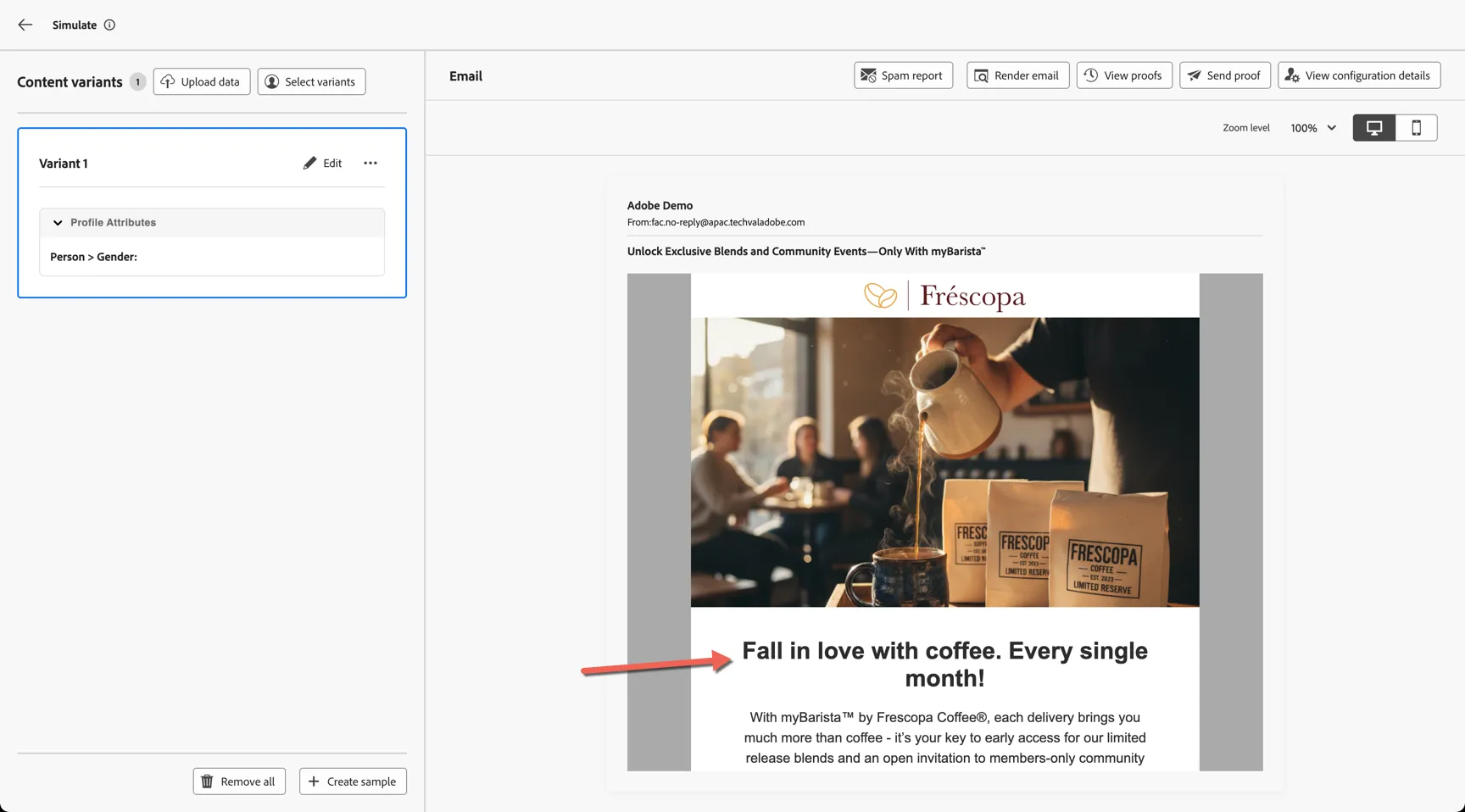Create a sample with the plus button
The image size is (1465, 812).
click(353, 781)
